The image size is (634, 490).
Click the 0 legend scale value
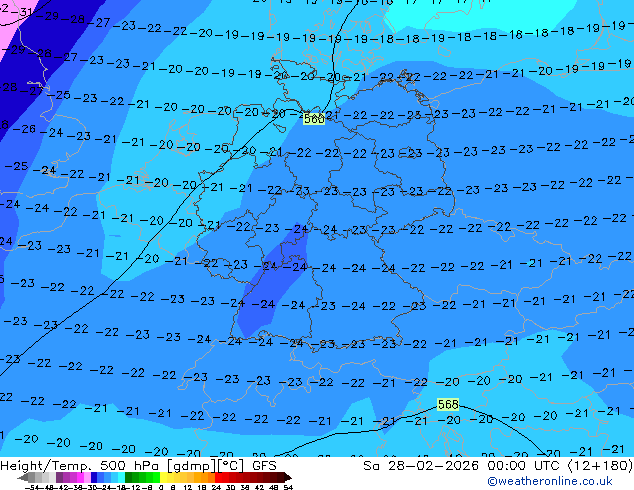161,487
